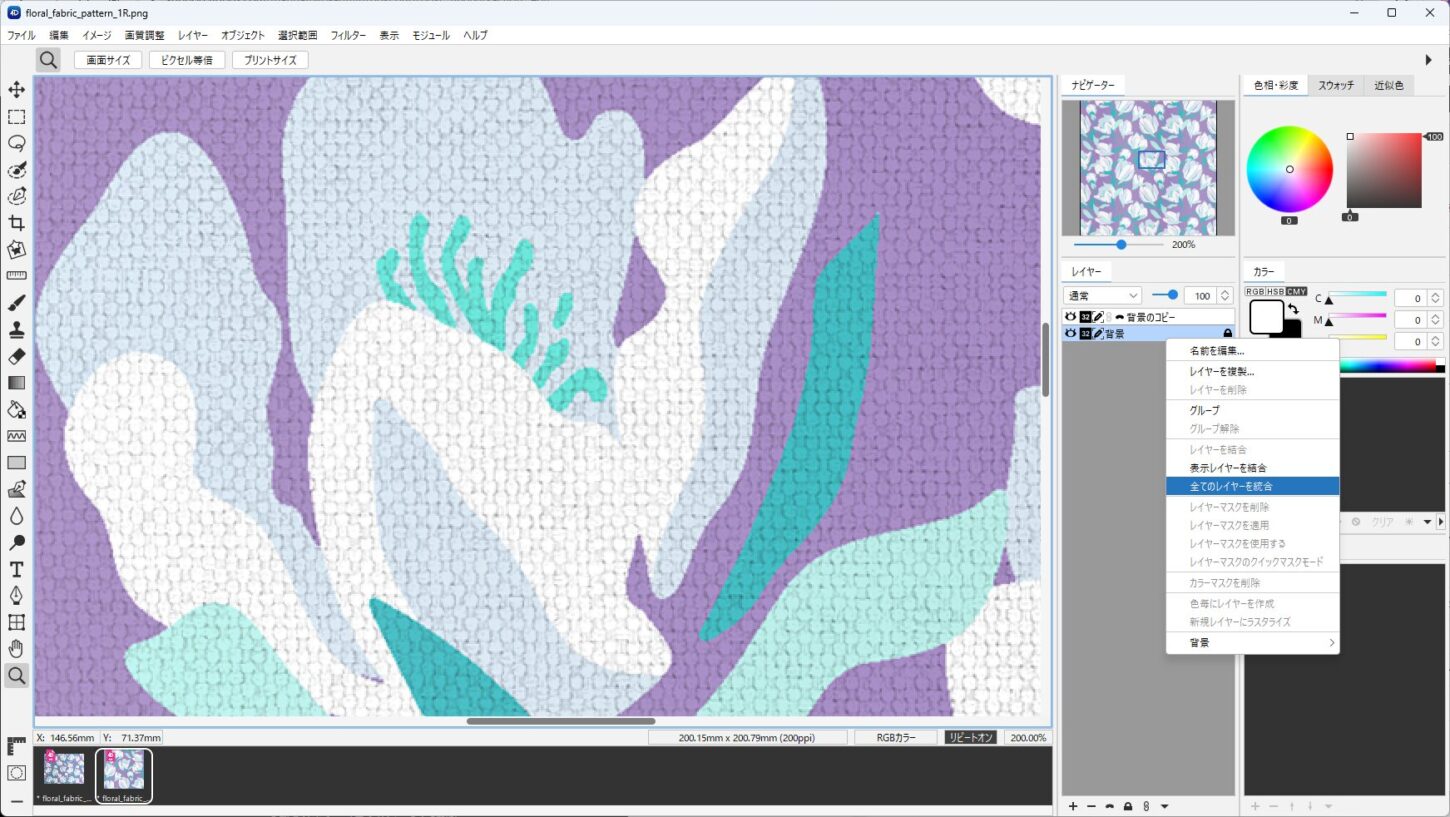Image resolution: width=1450 pixels, height=817 pixels.
Task: Expand the toolbar overflow arrow at top right
Action: point(1428,60)
